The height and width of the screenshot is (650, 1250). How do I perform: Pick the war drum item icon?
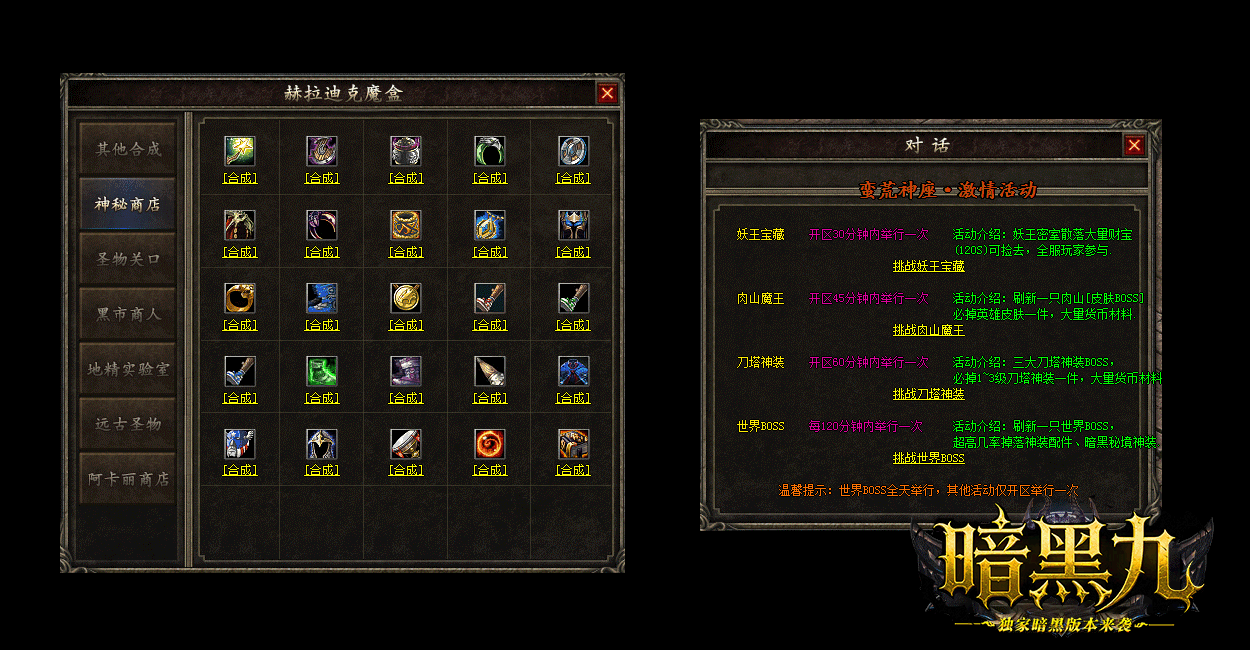coord(406,445)
